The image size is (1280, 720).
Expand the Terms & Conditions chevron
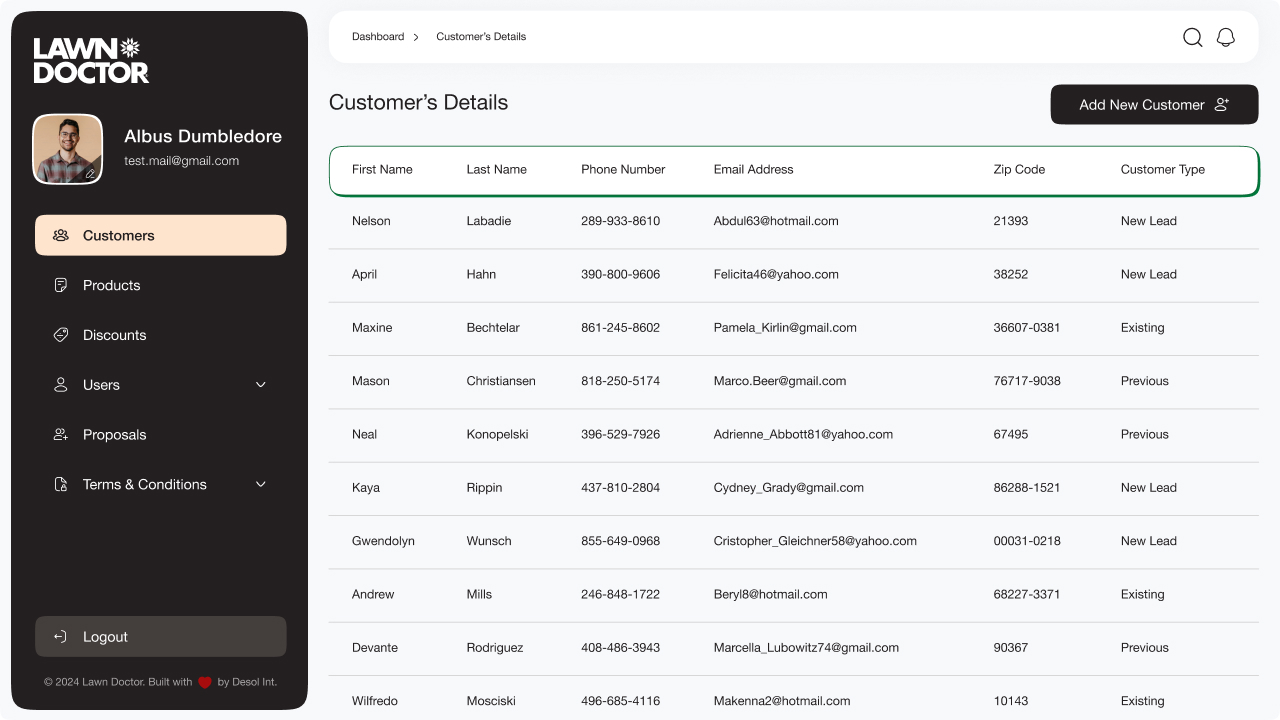pyautogui.click(x=261, y=484)
